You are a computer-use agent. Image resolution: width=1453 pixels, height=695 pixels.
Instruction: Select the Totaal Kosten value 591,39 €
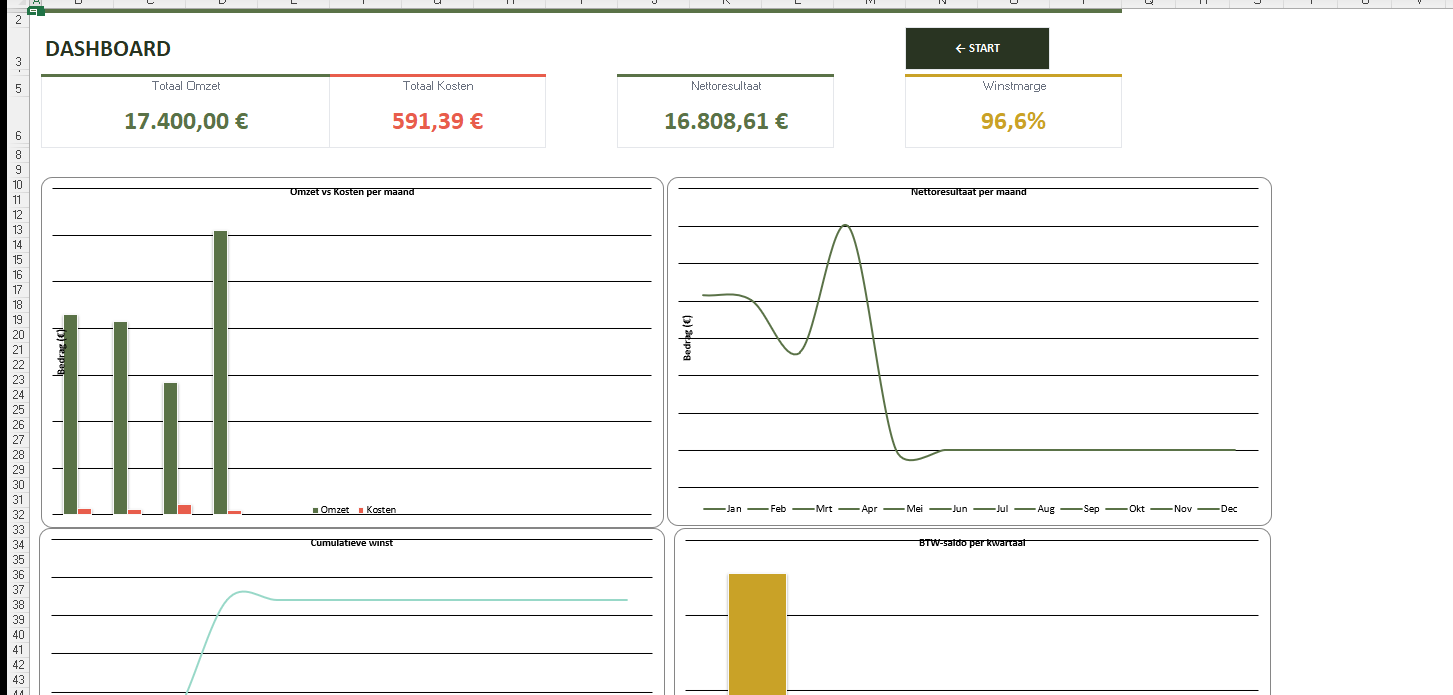coord(438,121)
